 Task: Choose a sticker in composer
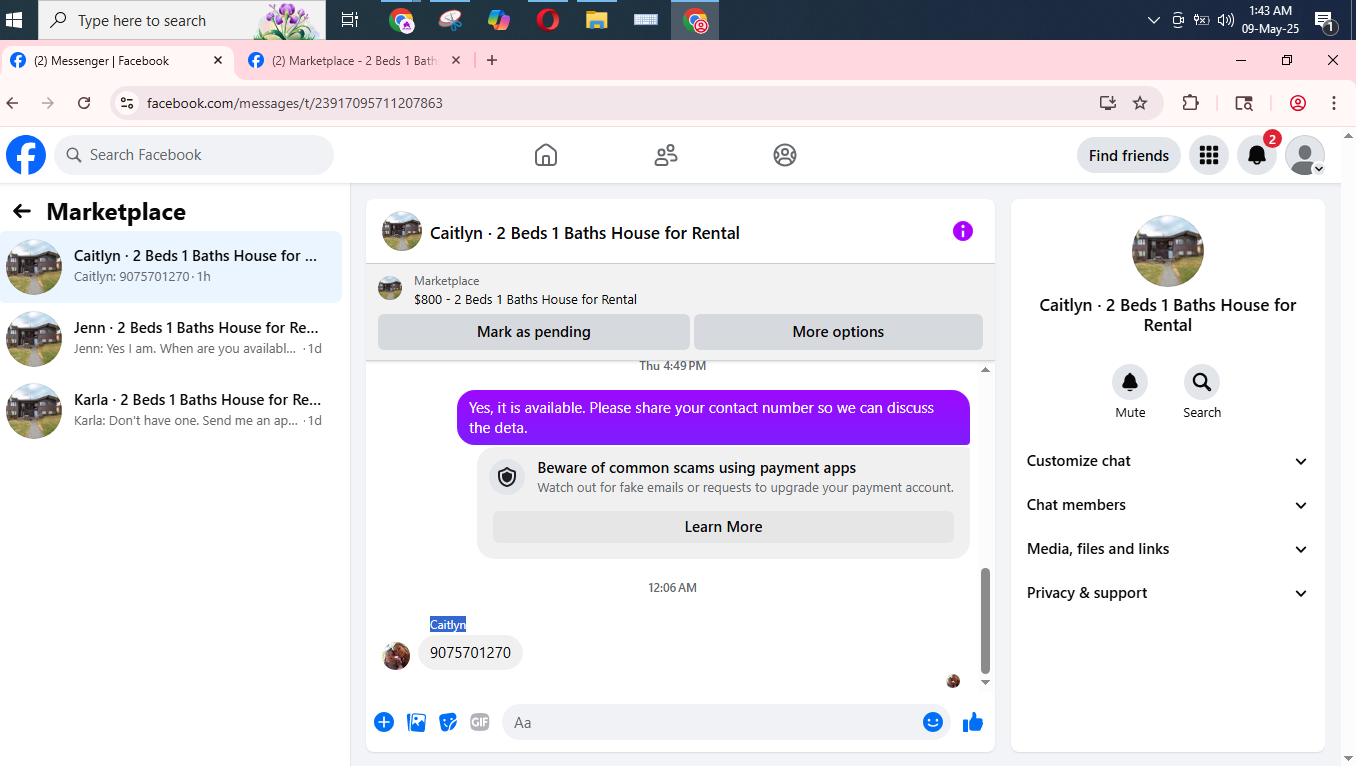pos(449,722)
